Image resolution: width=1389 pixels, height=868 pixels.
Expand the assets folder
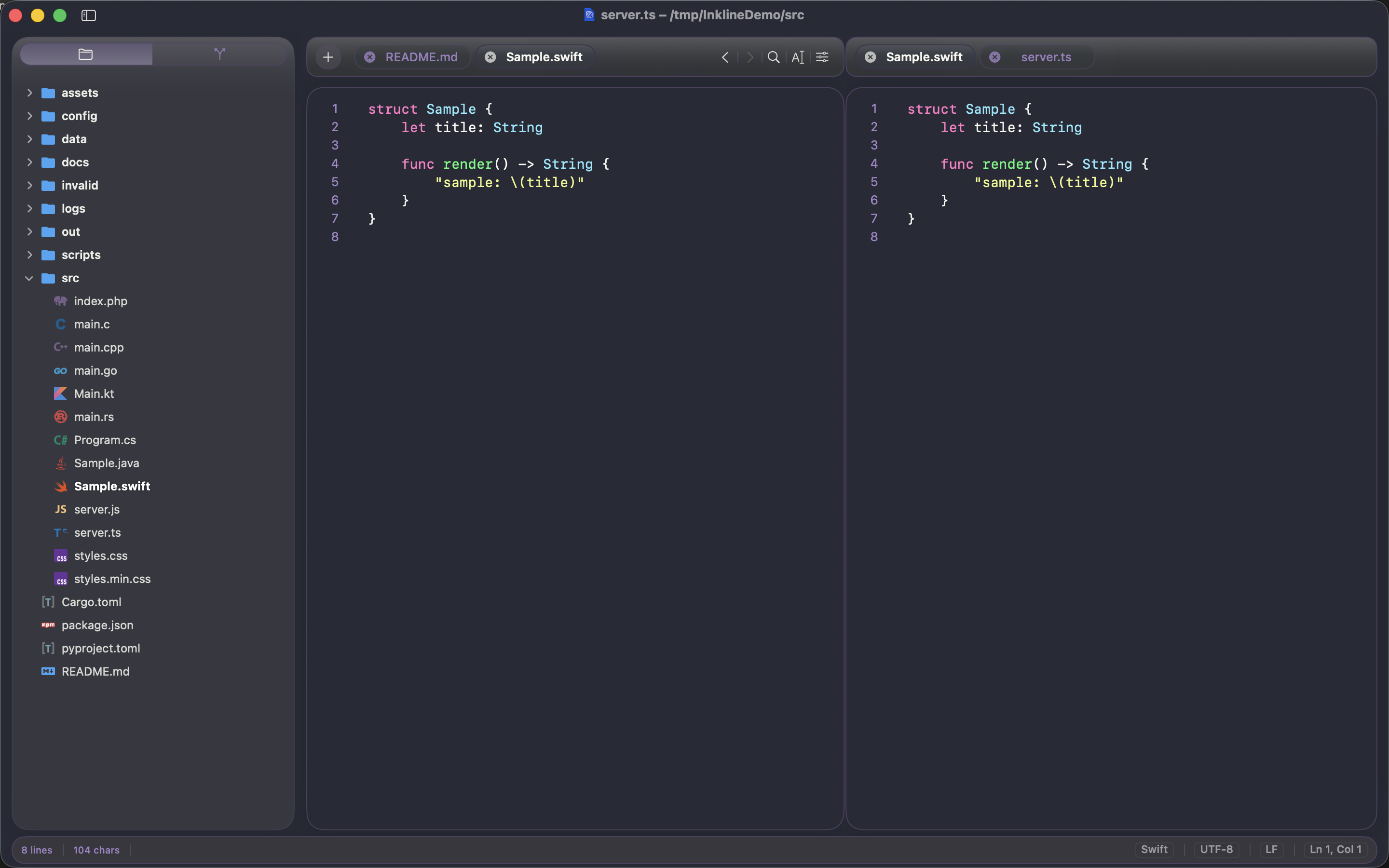click(x=29, y=93)
